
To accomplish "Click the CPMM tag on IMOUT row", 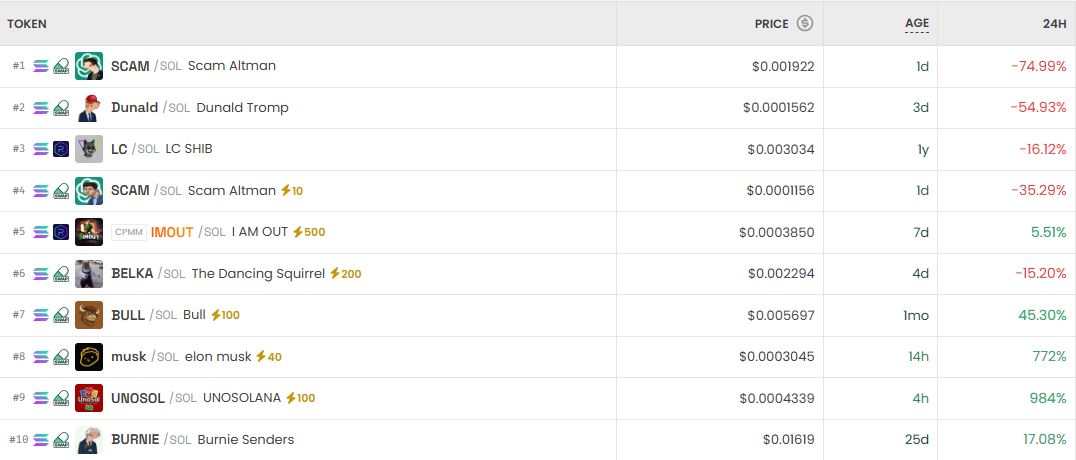I will pos(129,232).
